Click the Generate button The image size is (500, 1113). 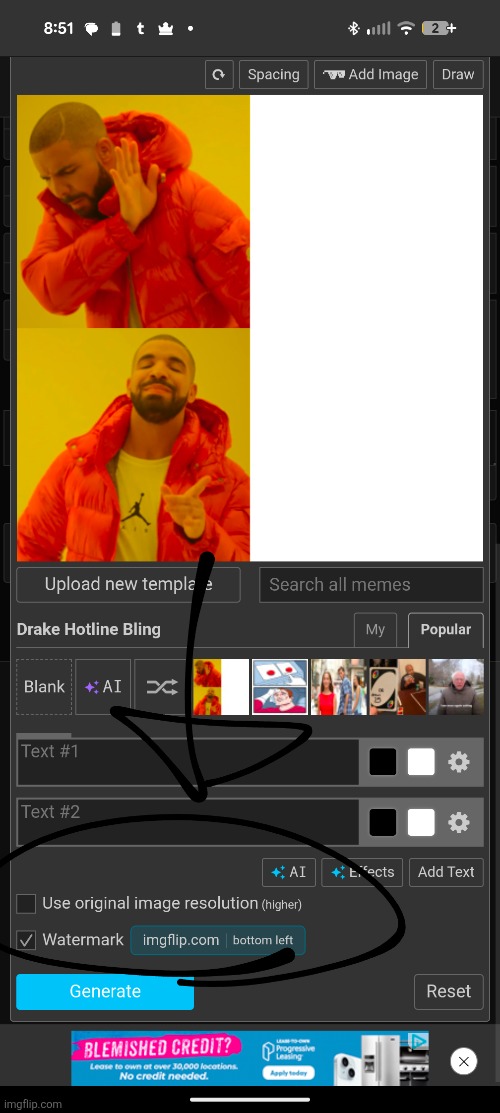pyautogui.click(x=105, y=992)
